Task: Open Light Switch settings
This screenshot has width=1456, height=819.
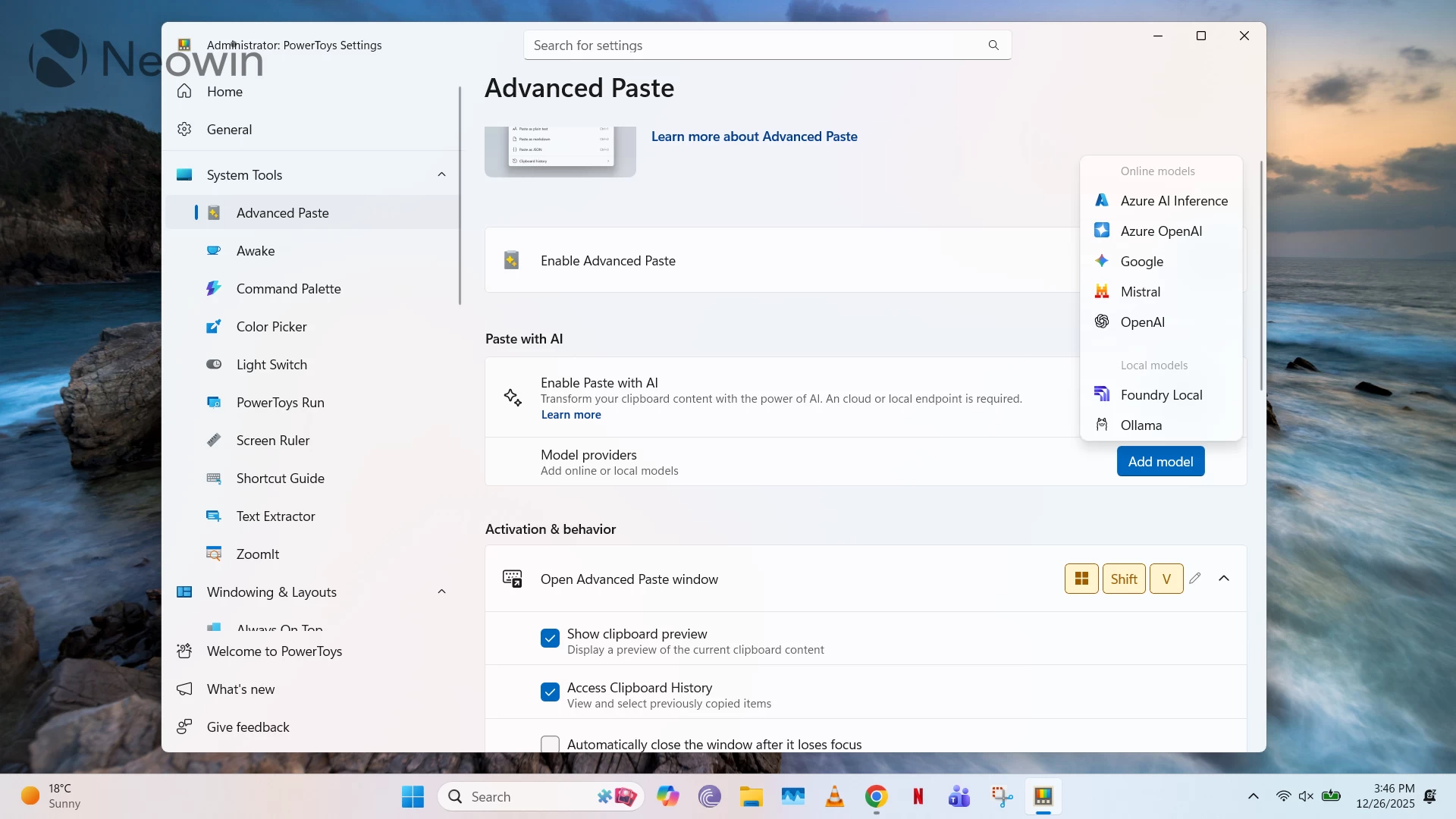Action: click(x=311, y=365)
